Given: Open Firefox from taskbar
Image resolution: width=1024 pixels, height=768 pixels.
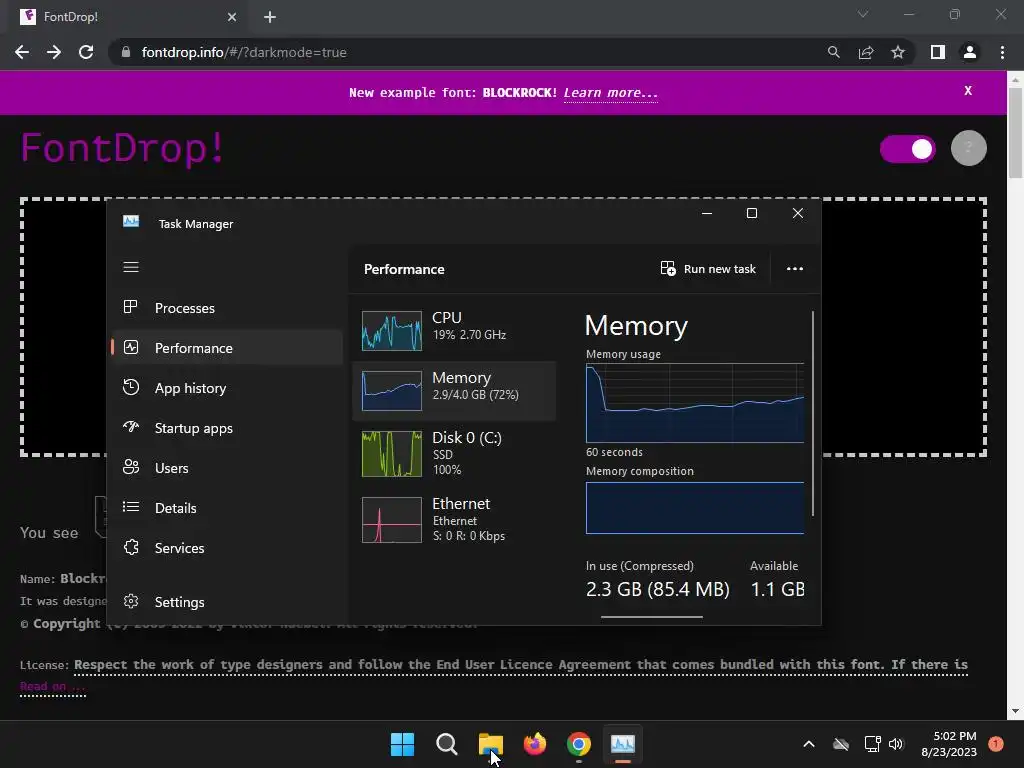Looking at the screenshot, I should (535, 744).
